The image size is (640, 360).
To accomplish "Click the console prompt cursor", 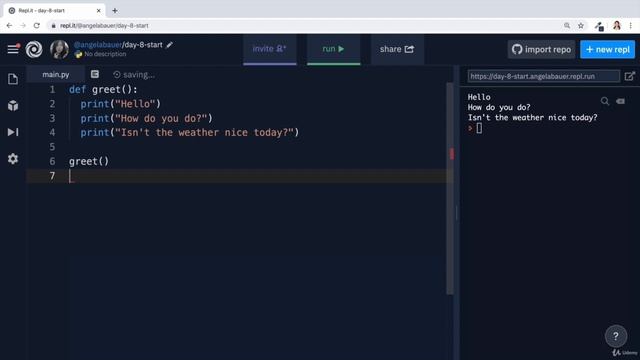I will pyautogui.click(x=479, y=128).
